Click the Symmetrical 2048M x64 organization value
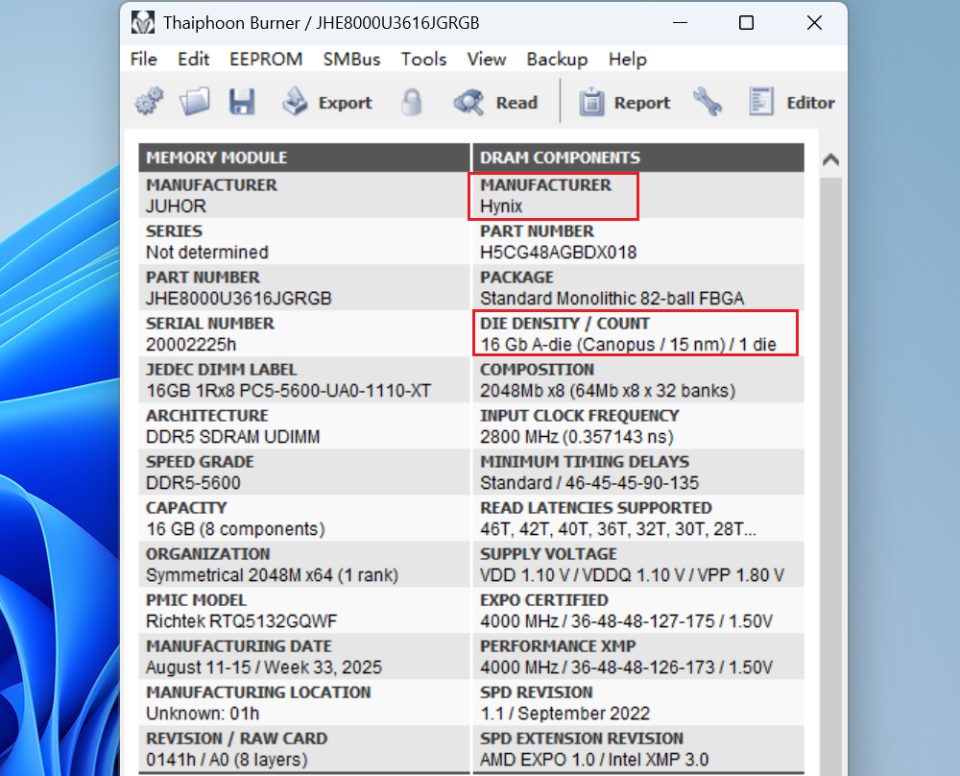 point(272,575)
